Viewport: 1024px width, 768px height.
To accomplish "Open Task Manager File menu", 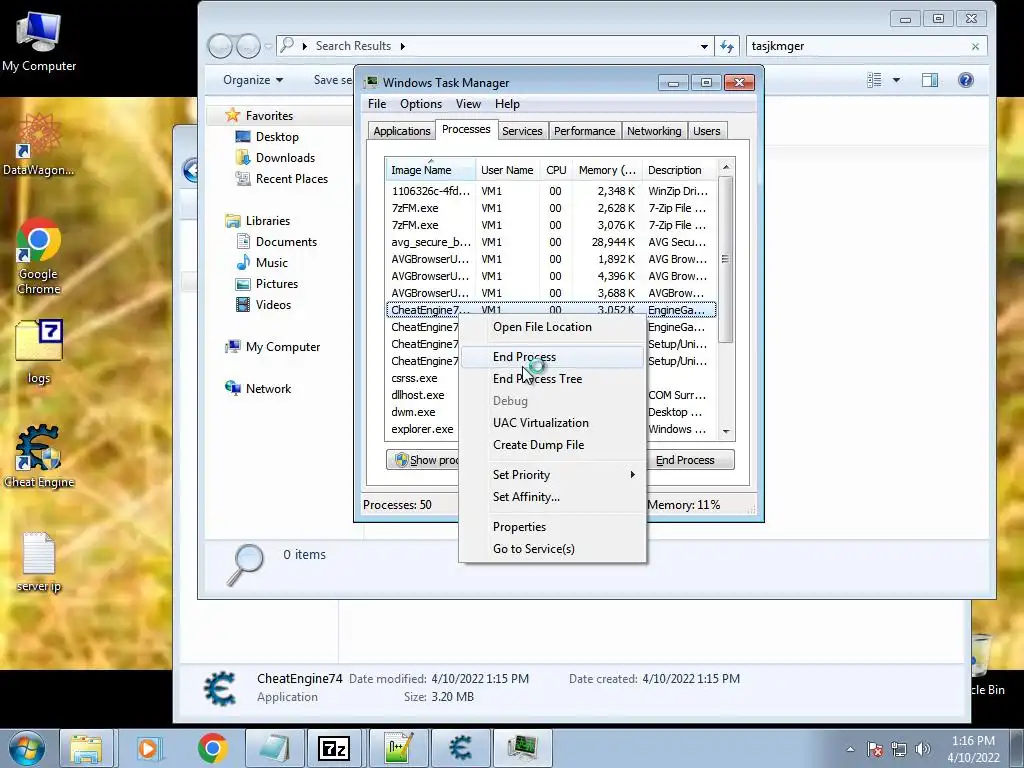I will click(x=377, y=104).
